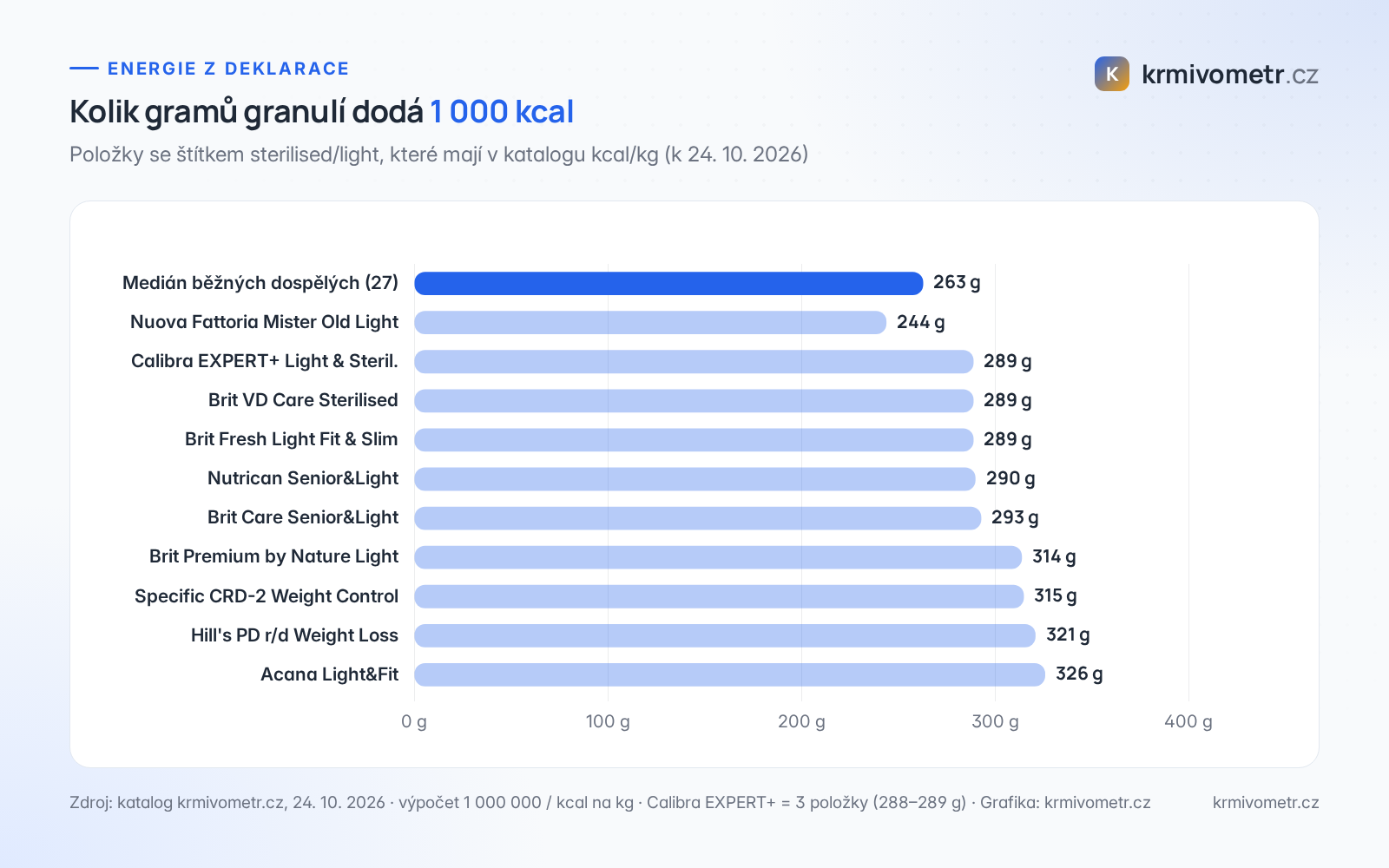Image resolution: width=1389 pixels, height=868 pixels.
Task: Select the Brit Fresh Light Fit & Slim label
Action: (292, 439)
